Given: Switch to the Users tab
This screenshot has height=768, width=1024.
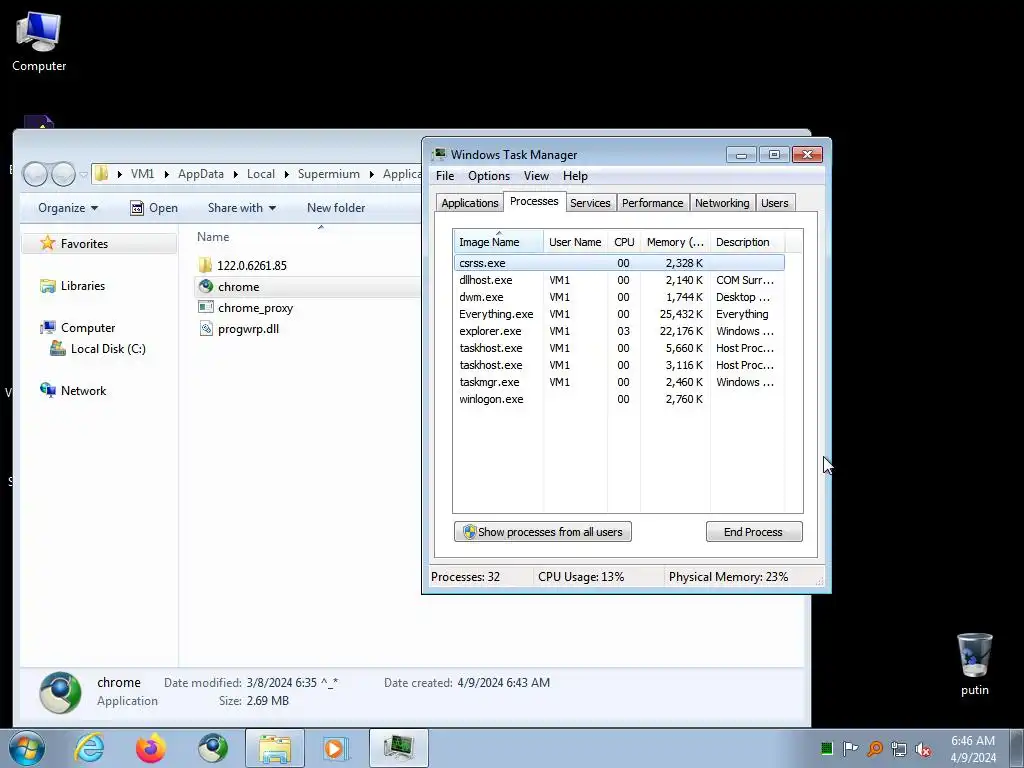Looking at the screenshot, I should (775, 203).
